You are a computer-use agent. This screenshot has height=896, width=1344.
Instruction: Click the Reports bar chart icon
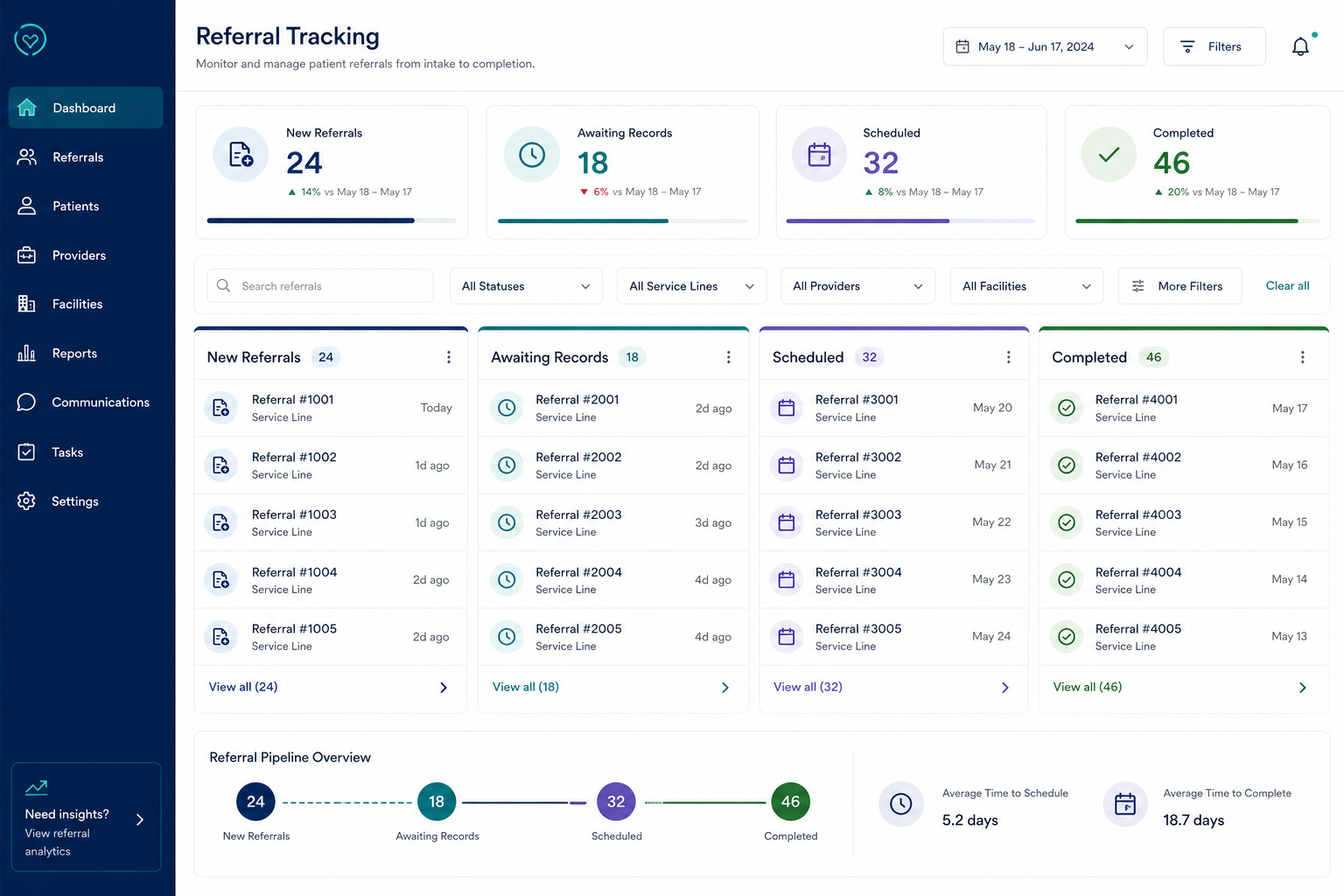(x=27, y=353)
